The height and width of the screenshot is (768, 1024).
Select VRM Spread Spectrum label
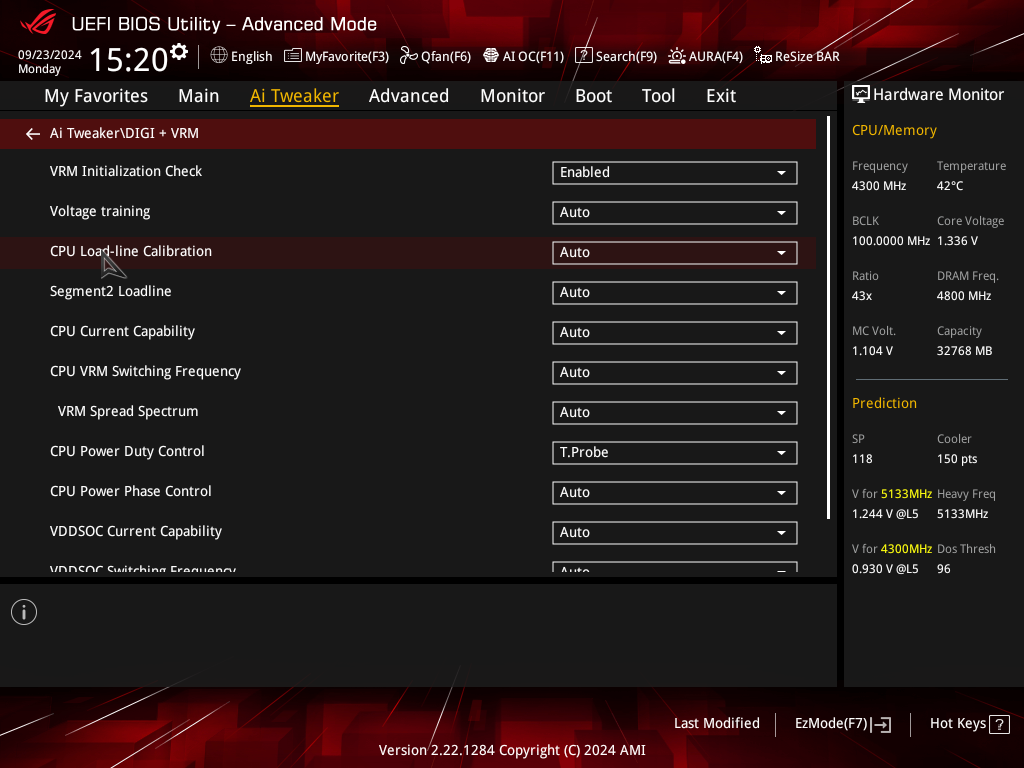128,411
